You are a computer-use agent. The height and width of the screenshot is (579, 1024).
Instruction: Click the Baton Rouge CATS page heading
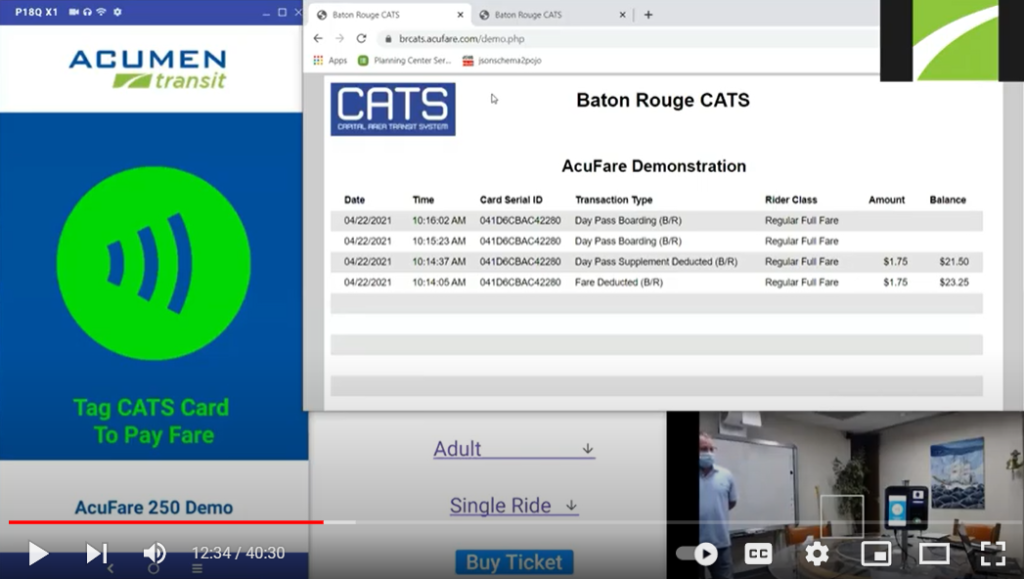coord(663,100)
